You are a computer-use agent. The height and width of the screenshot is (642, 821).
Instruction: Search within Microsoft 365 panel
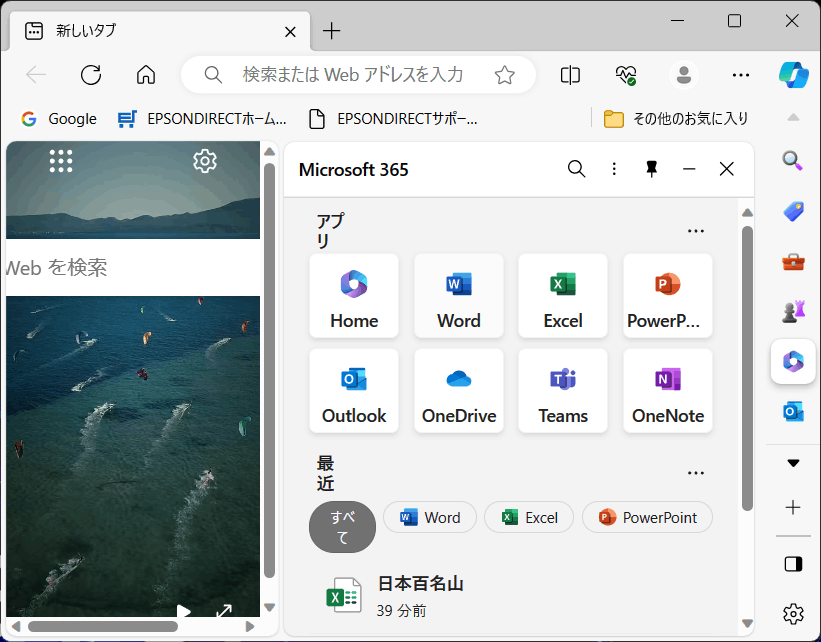576,169
